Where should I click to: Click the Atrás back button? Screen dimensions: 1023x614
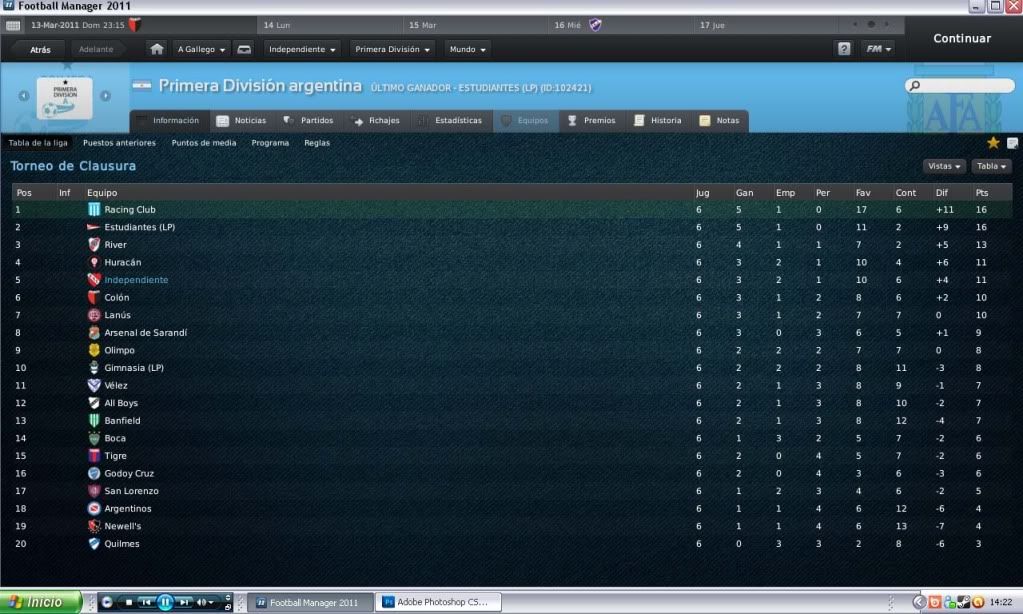coord(39,50)
